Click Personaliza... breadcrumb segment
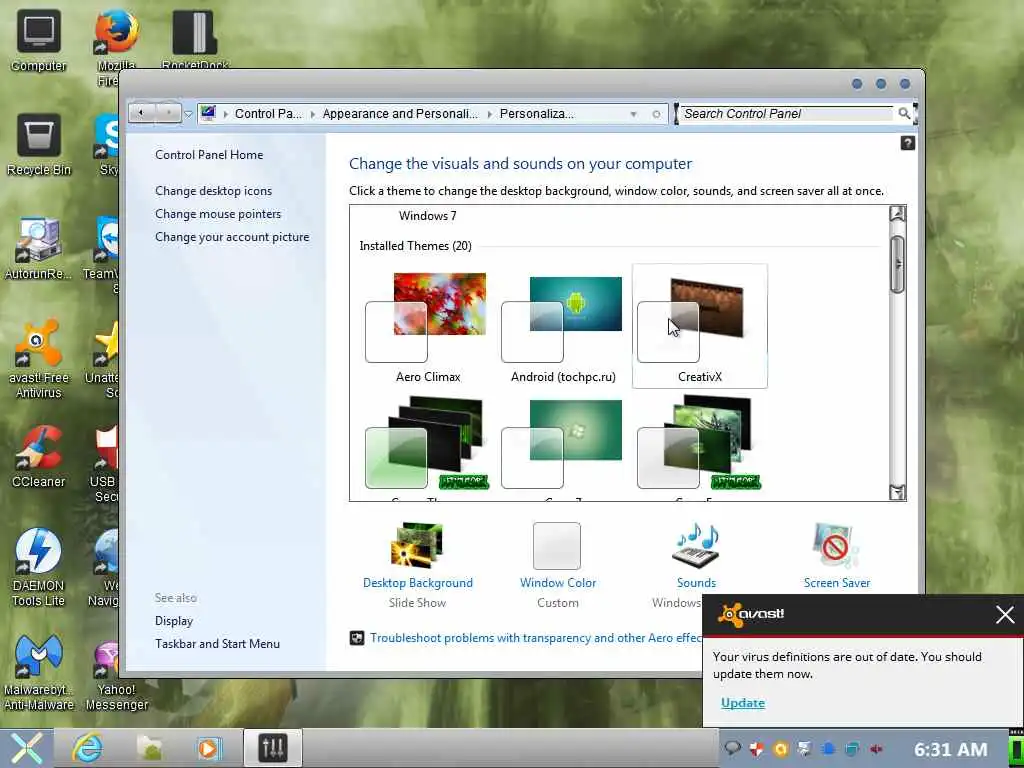This screenshot has width=1024, height=768. [x=537, y=114]
